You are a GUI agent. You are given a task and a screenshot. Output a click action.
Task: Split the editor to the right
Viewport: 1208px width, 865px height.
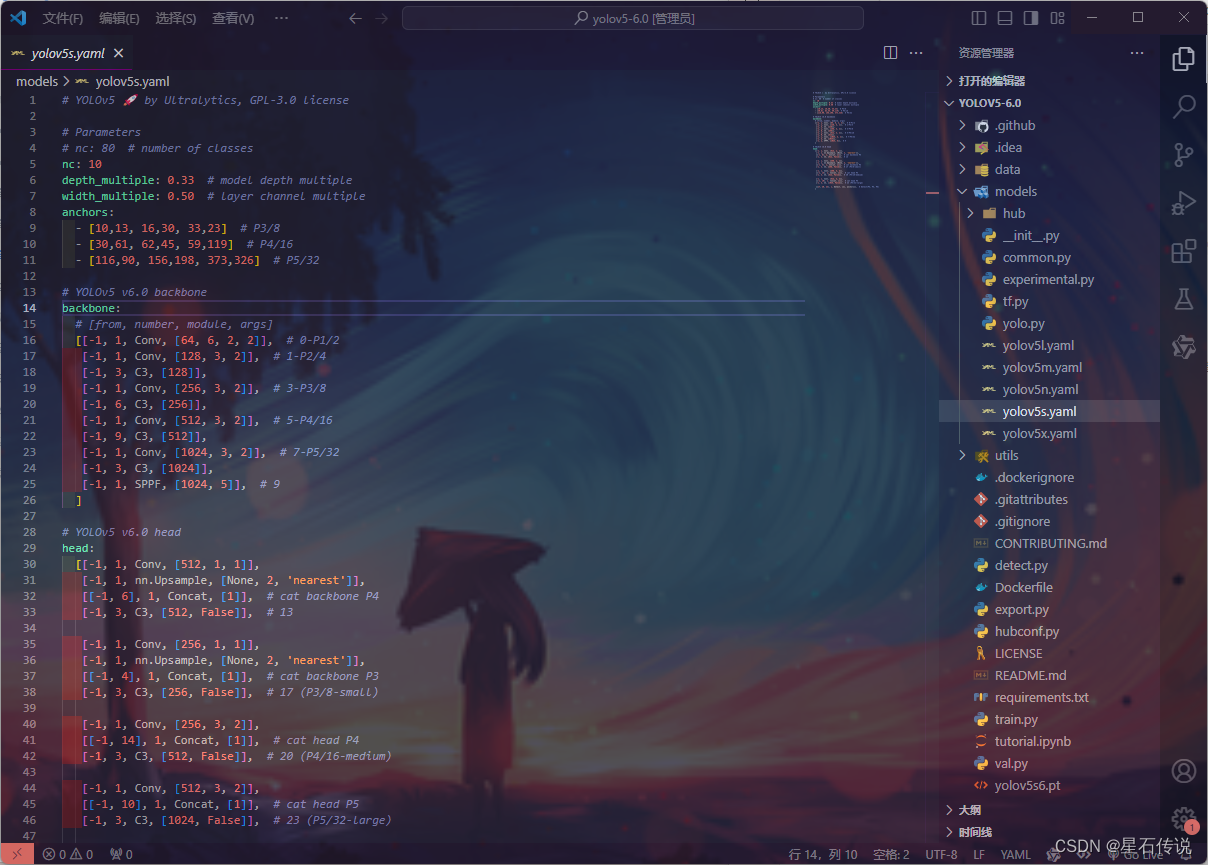[890, 53]
